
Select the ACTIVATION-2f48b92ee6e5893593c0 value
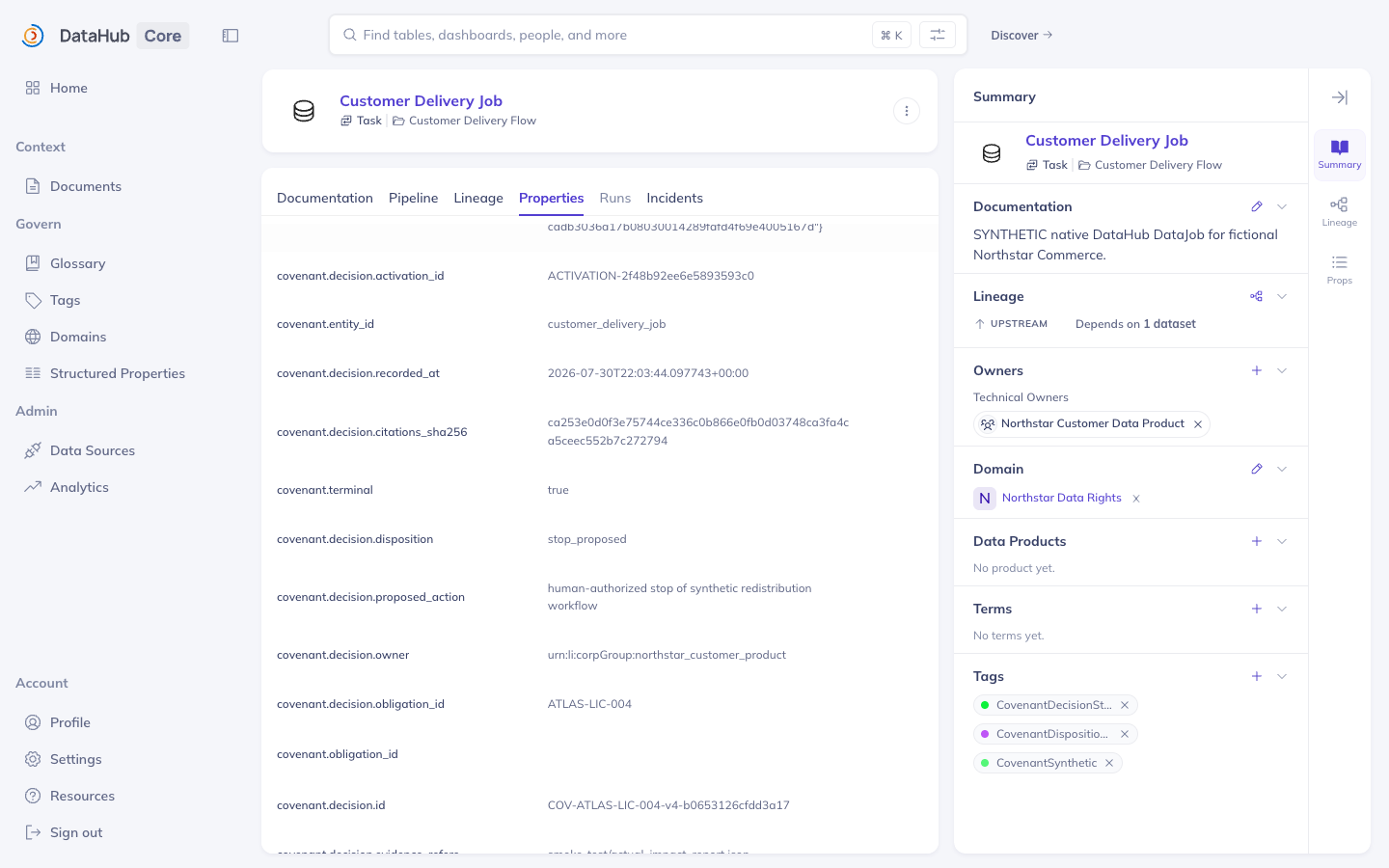click(651, 276)
